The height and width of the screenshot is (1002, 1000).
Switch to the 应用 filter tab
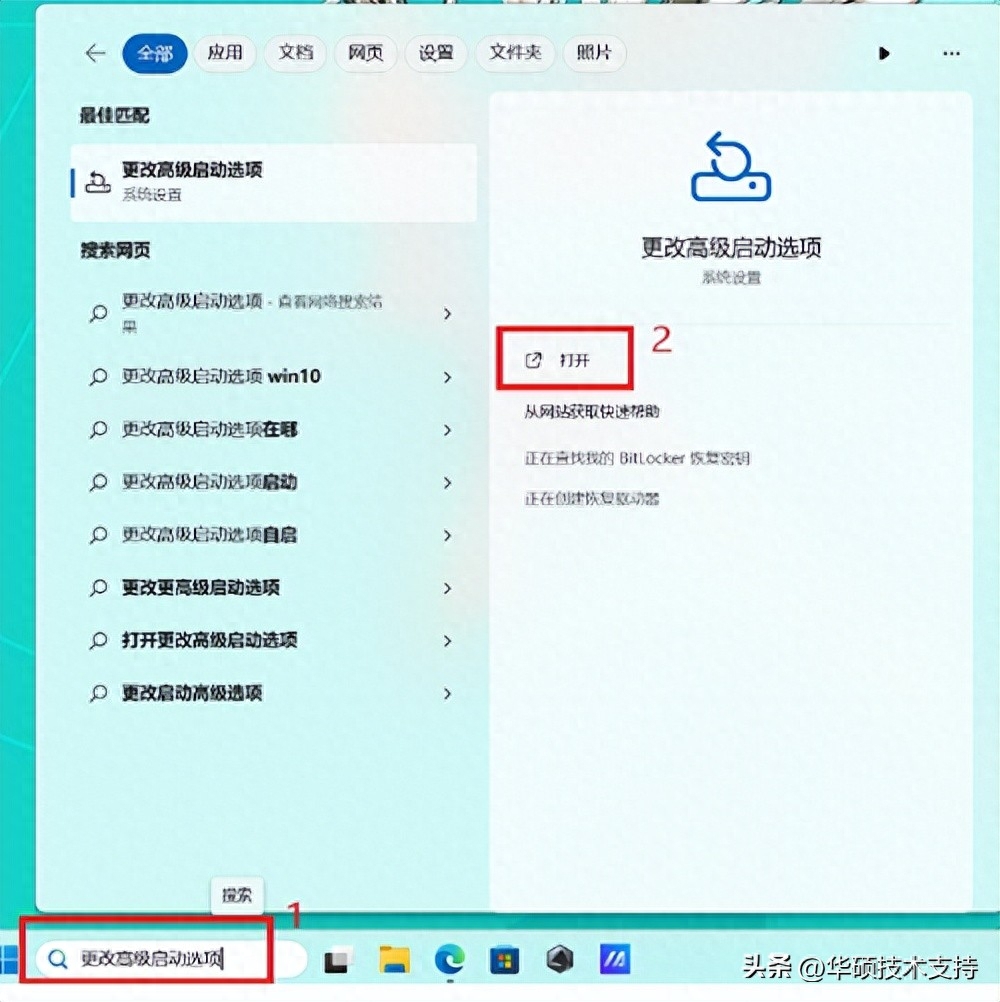(225, 54)
